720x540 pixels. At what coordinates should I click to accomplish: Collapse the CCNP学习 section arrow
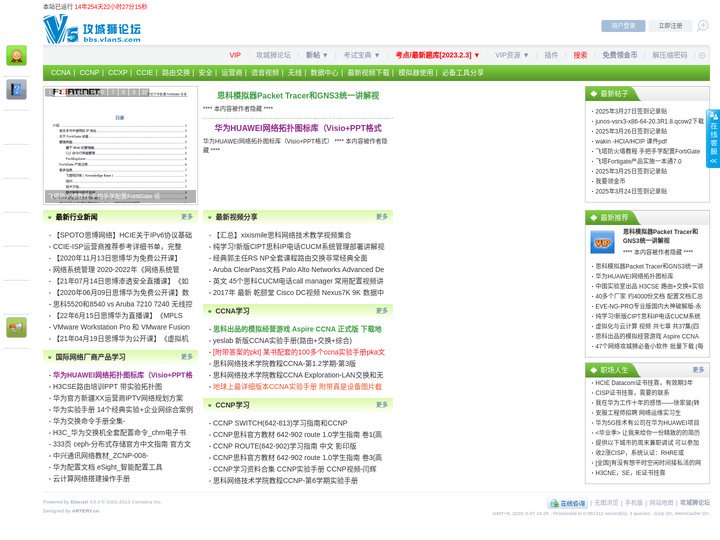[209, 405]
